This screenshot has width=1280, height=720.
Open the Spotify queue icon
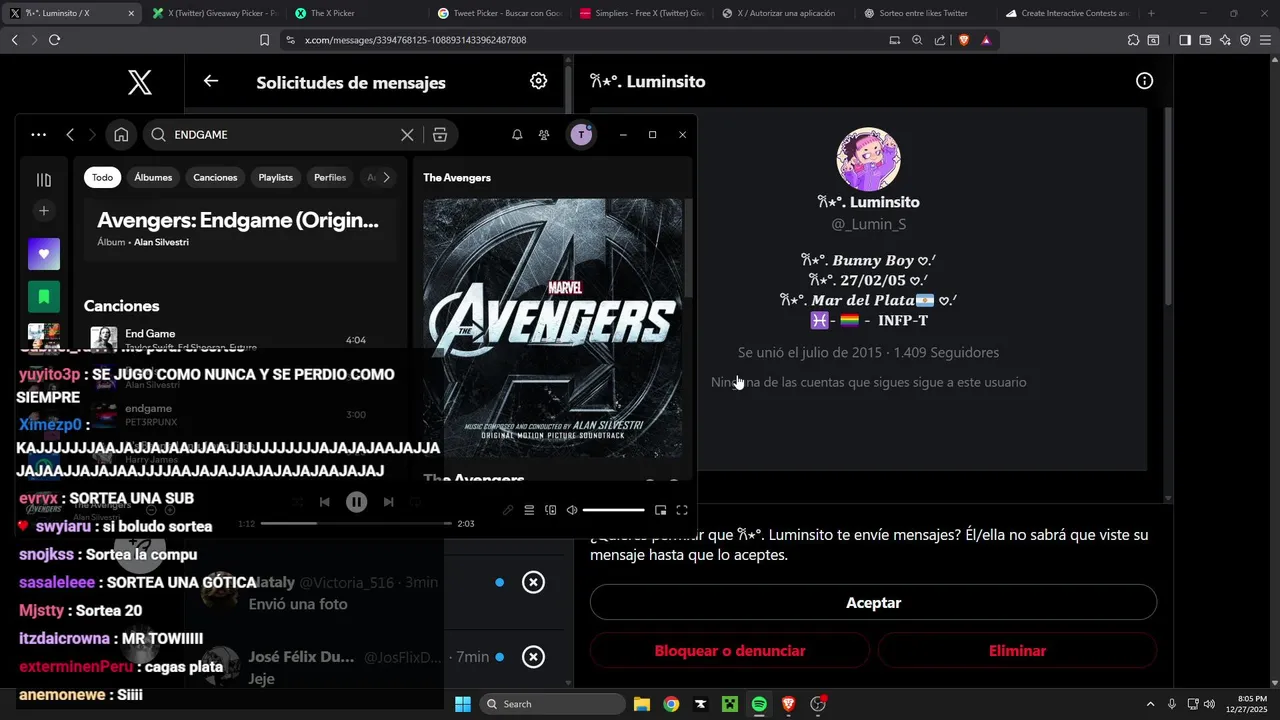(x=529, y=510)
